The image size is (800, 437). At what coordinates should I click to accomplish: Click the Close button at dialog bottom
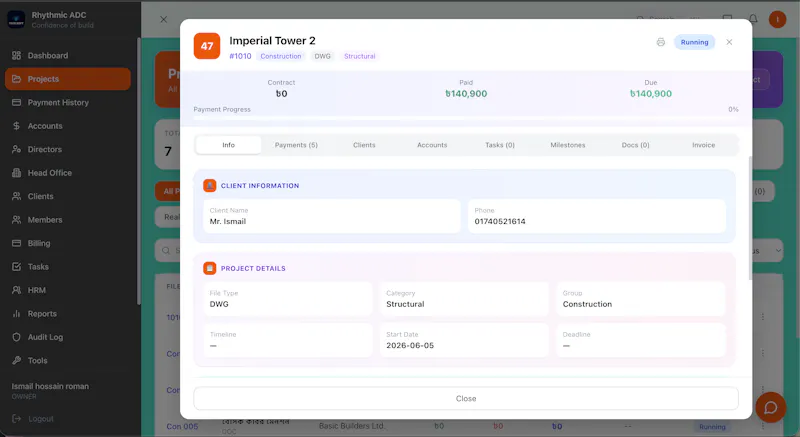click(466, 399)
